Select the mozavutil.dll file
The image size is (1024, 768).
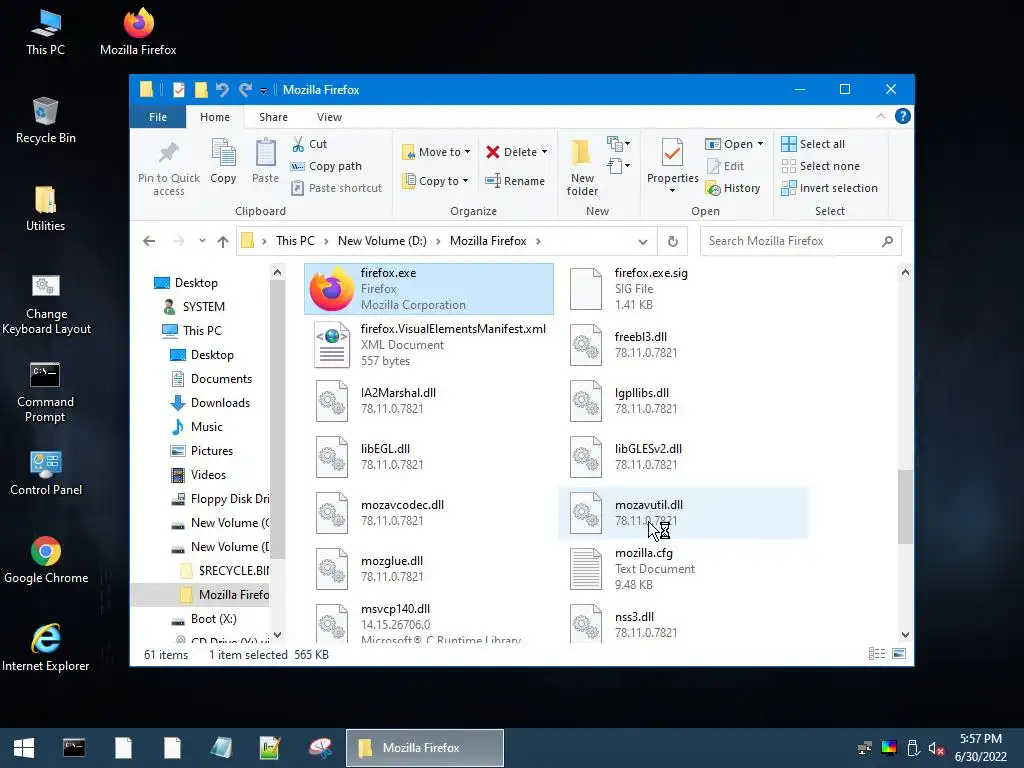point(683,513)
